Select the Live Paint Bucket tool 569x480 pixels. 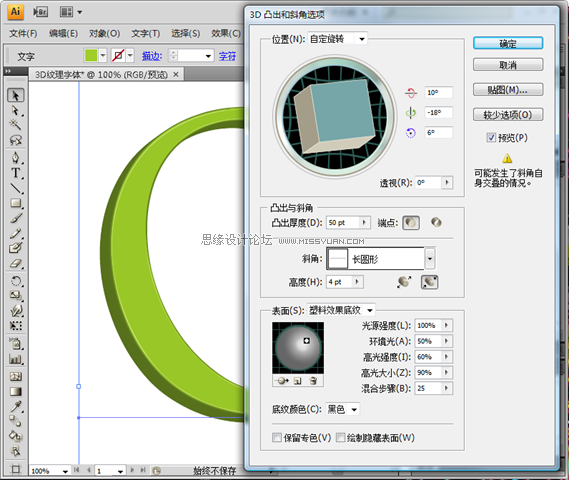click(16, 436)
